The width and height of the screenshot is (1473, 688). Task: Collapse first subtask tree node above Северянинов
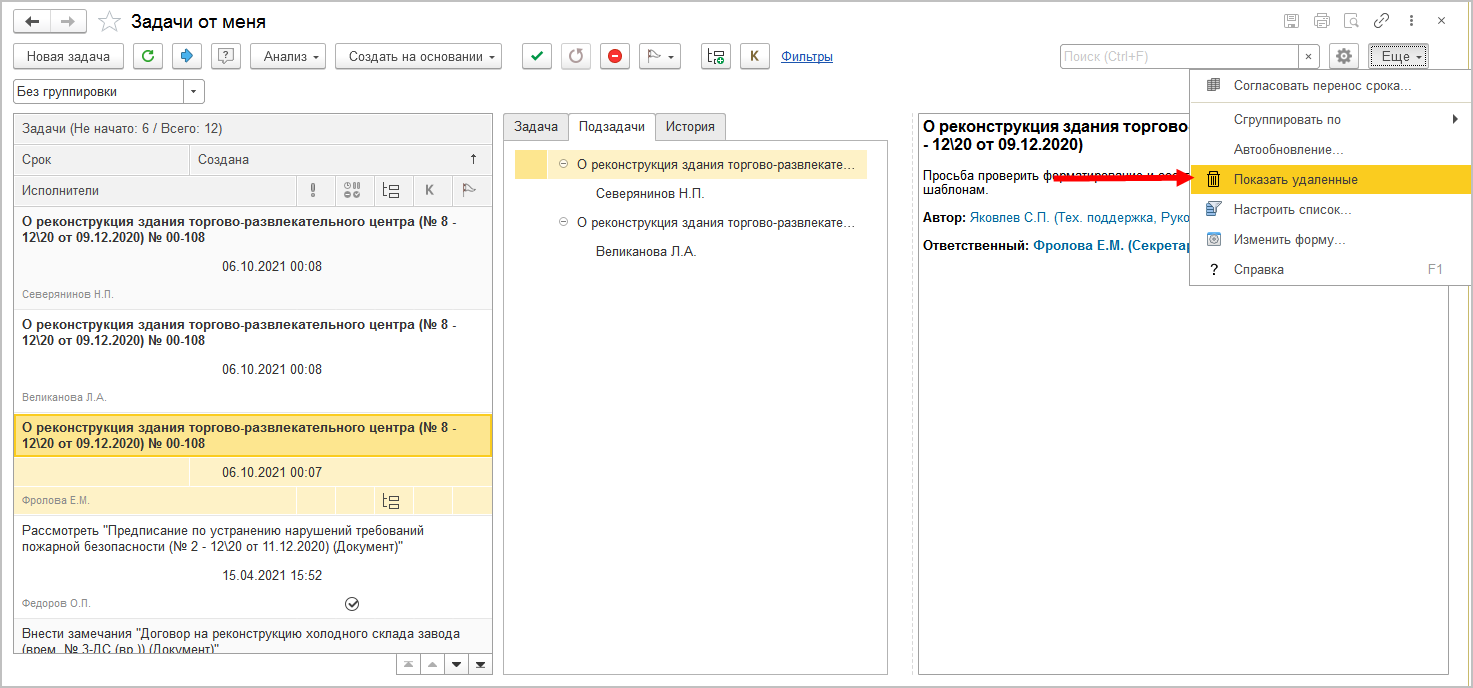coord(564,164)
